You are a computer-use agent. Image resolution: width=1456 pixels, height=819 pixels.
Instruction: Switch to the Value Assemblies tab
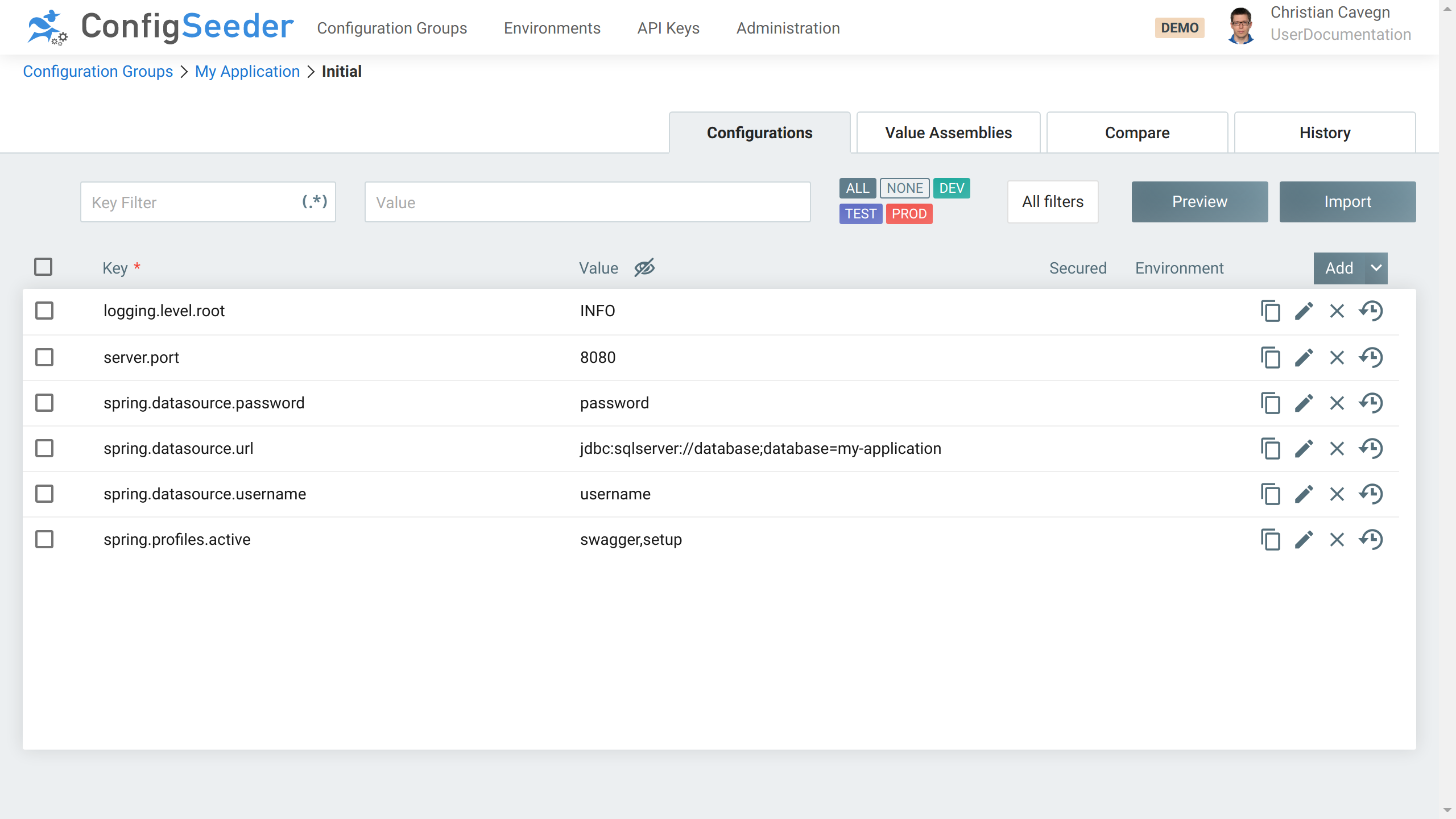948,133
